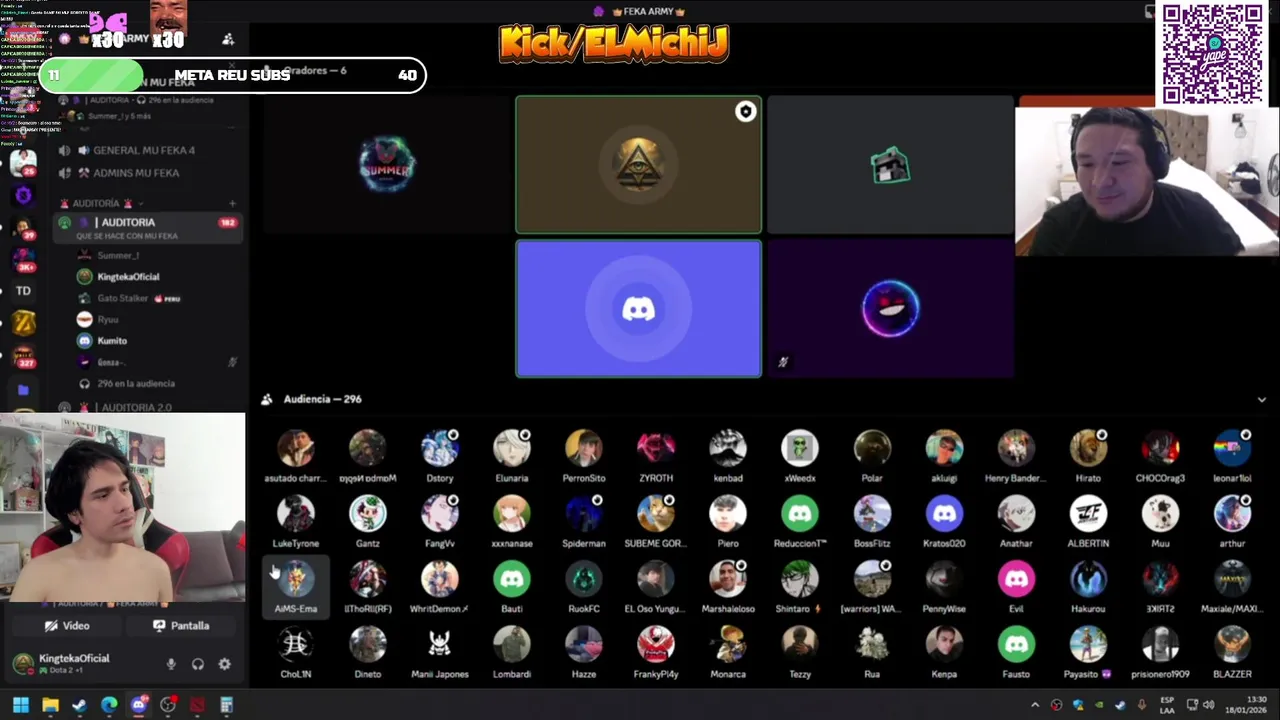Screen dimensions: 1280x720
Task: Open Kratos020 audience member avatar
Action: tap(944, 514)
